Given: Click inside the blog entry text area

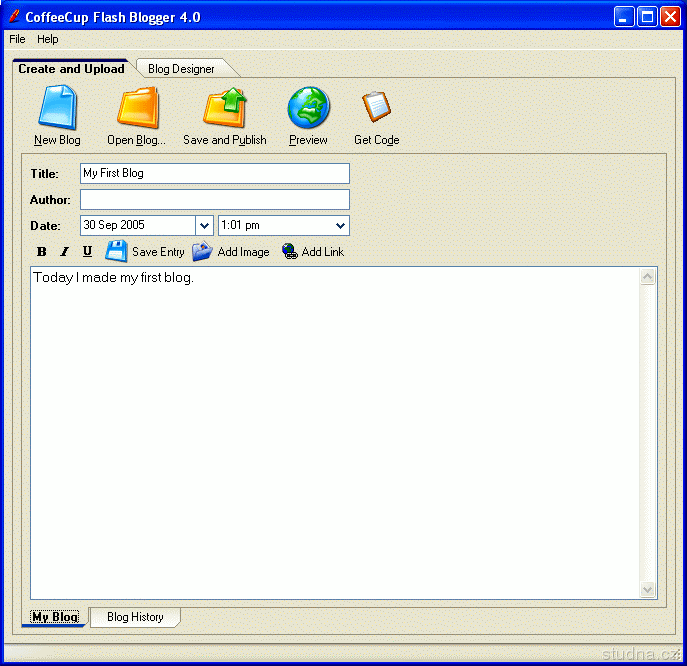Looking at the screenshot, I should tap(335, 433).
